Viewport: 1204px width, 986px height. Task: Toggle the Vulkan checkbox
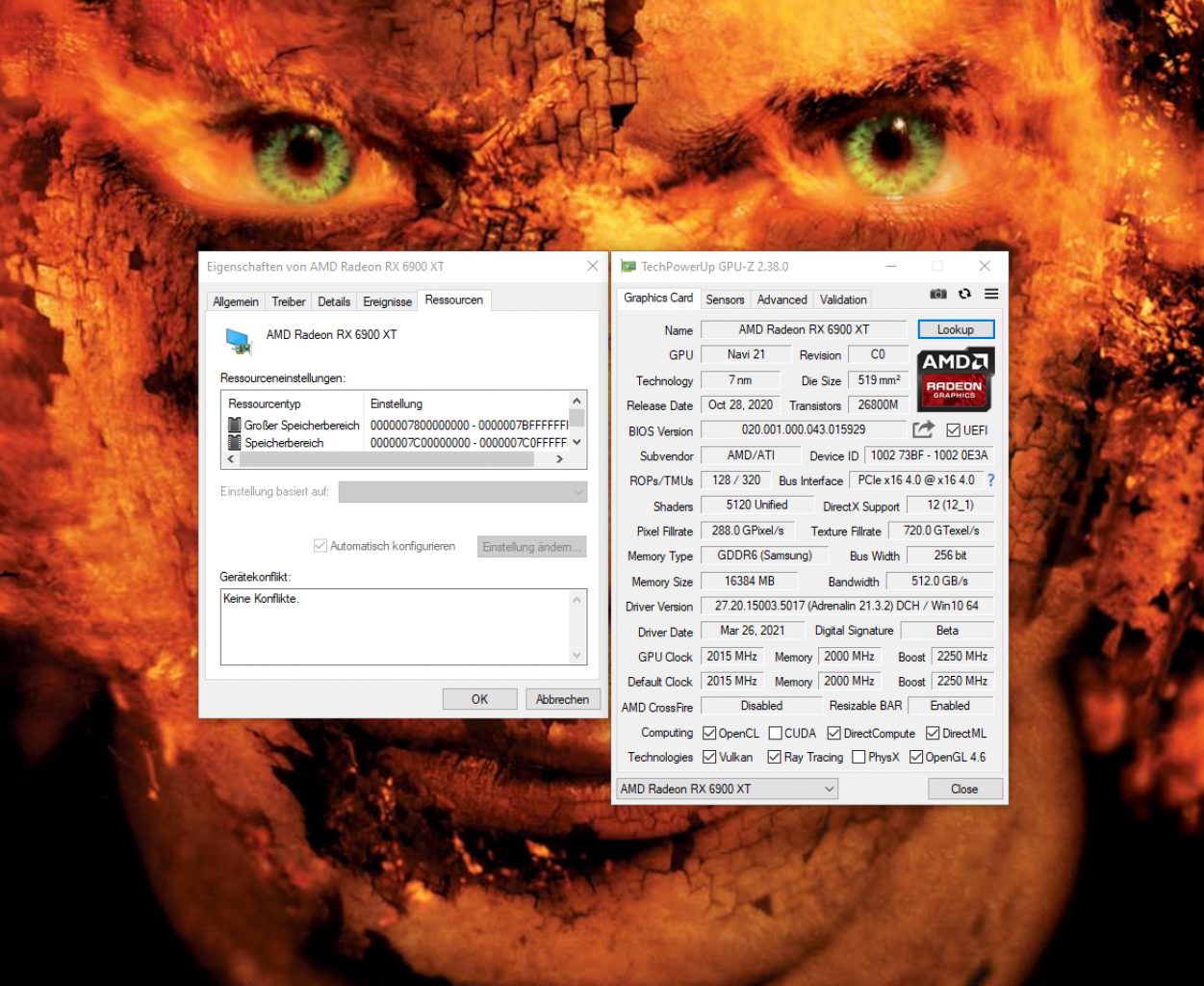(709, 757)
